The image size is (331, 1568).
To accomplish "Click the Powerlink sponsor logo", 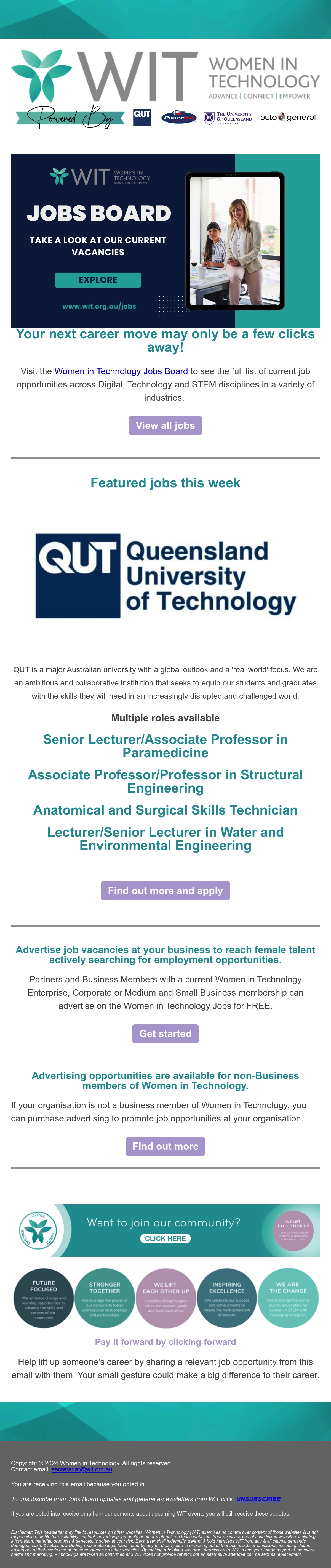I will pos(179,117).
